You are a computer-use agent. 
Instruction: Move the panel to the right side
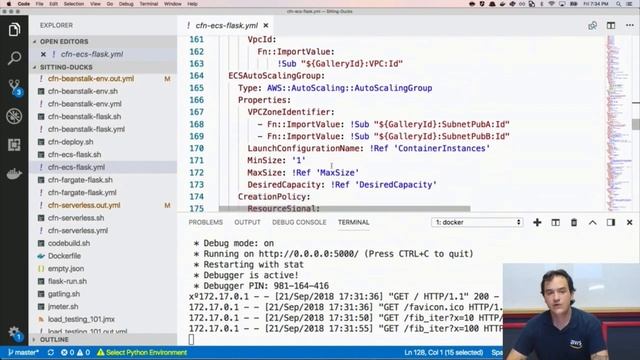click(611, 222)
